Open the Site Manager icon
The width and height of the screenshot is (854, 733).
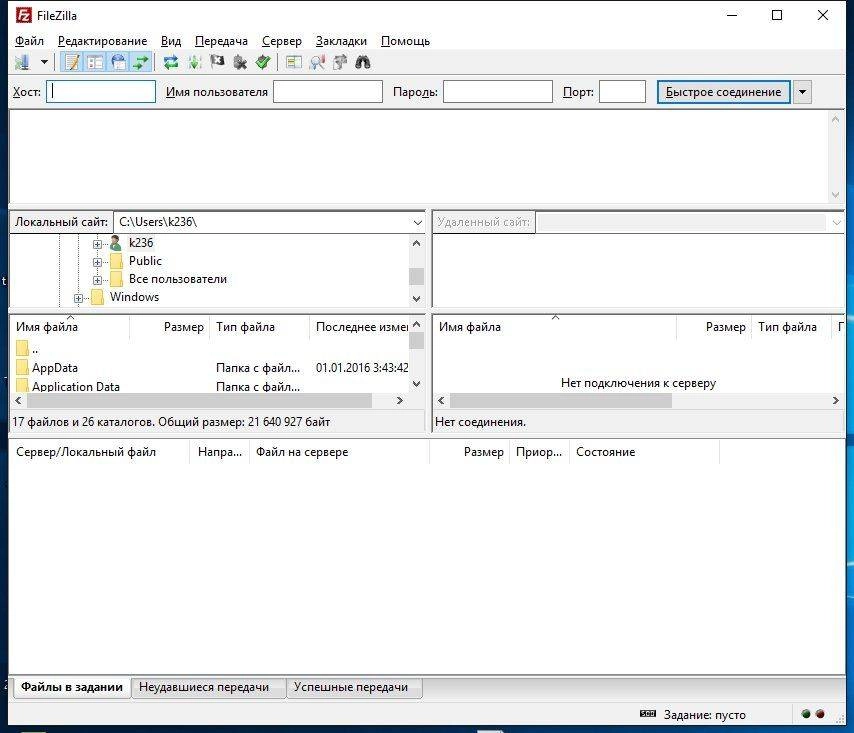[x=22, y=63]
